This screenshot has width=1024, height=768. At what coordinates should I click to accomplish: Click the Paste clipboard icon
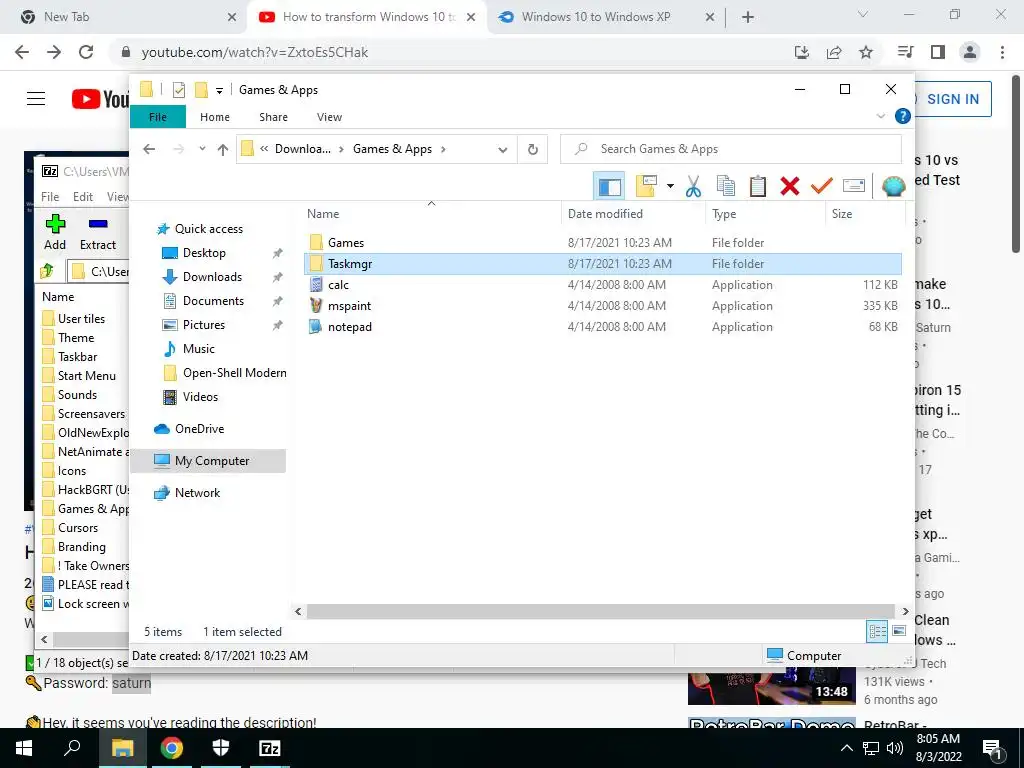tap(758, 187)
